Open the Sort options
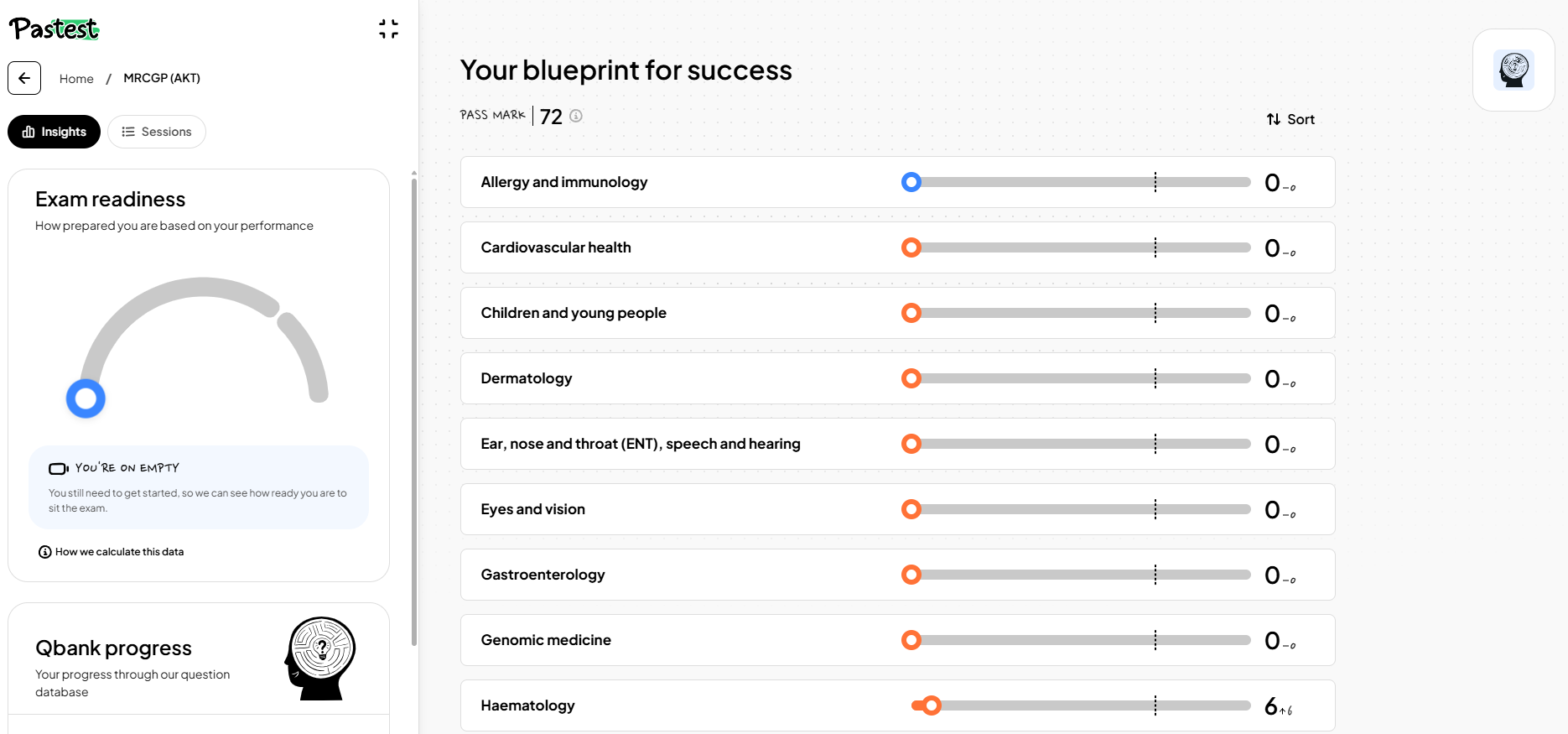This screenshot has height=734, width=1568. (1290, 119)
